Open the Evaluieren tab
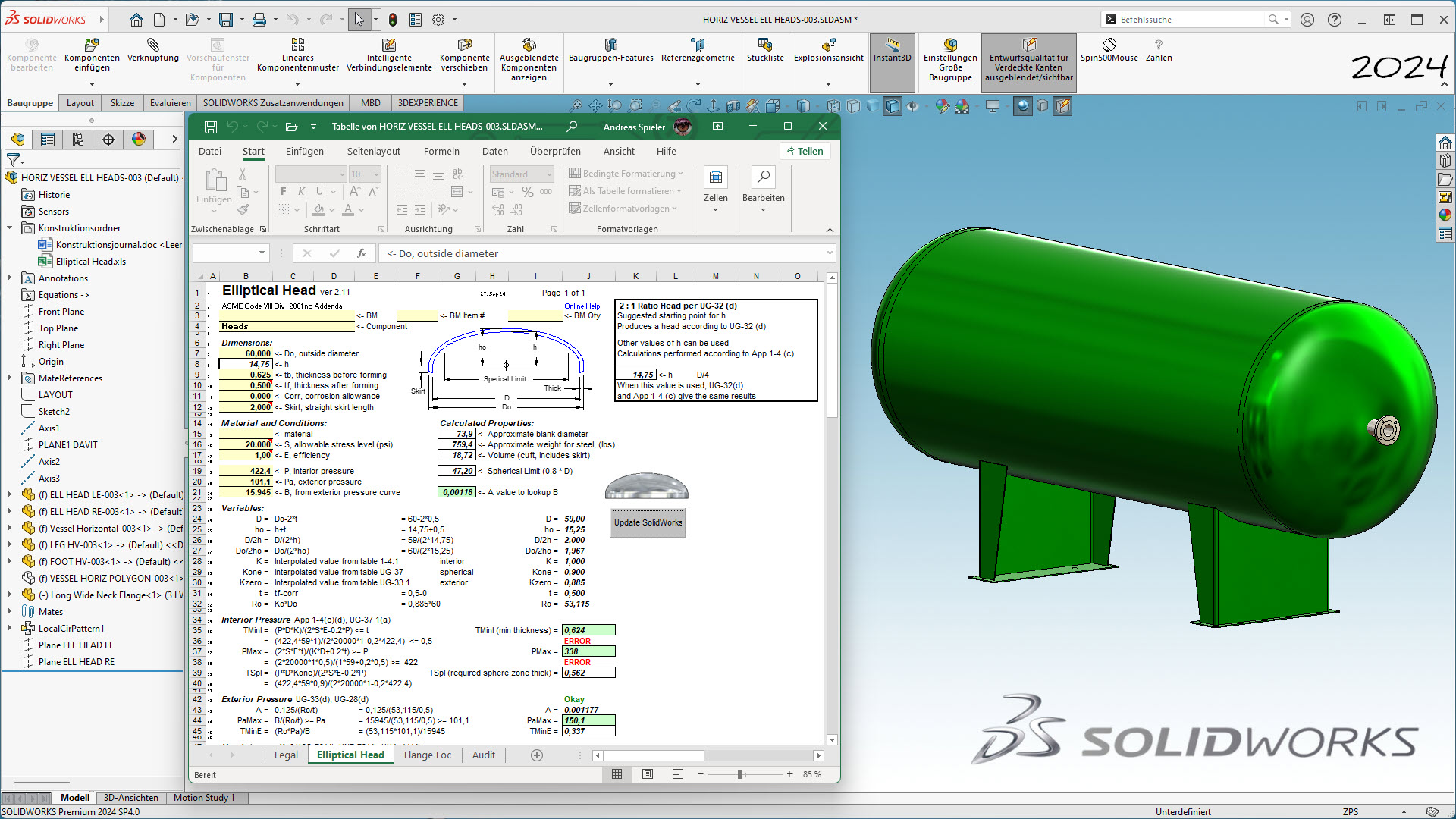This screenshot has height=819, width=1456. point(171,103)
